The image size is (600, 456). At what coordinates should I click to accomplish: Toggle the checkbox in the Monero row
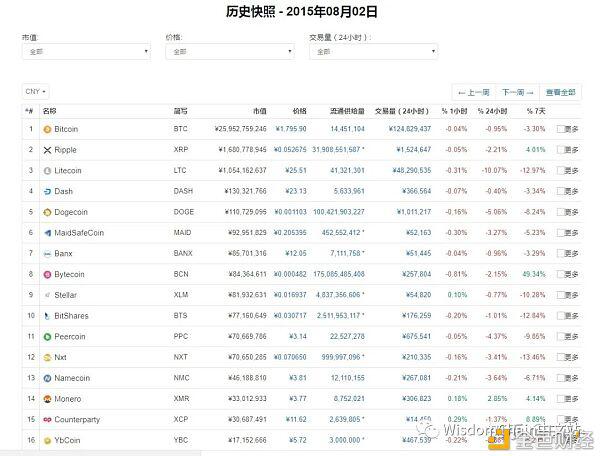pos(560,399)
